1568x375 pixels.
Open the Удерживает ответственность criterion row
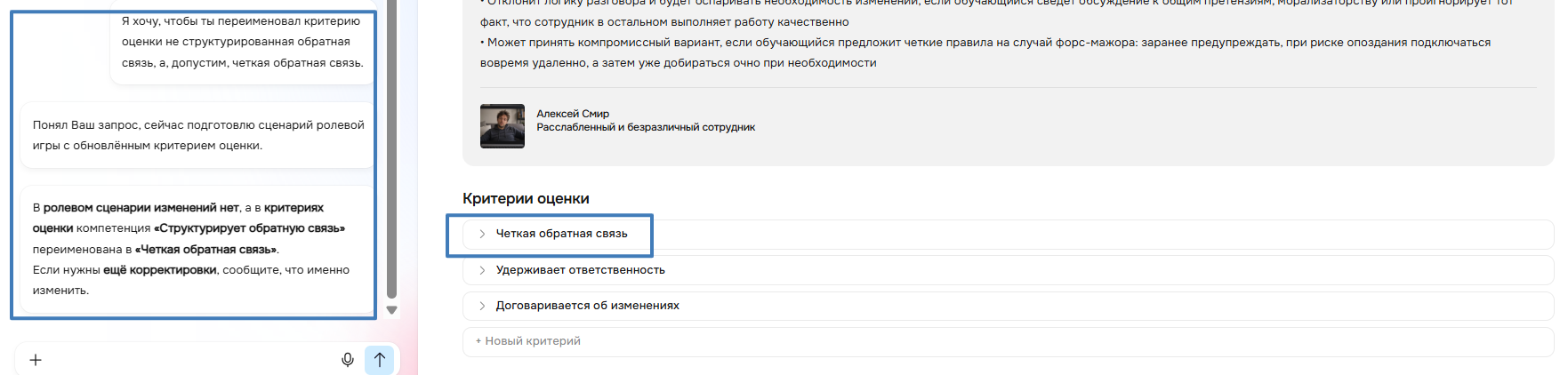[x=1008, y=270]
